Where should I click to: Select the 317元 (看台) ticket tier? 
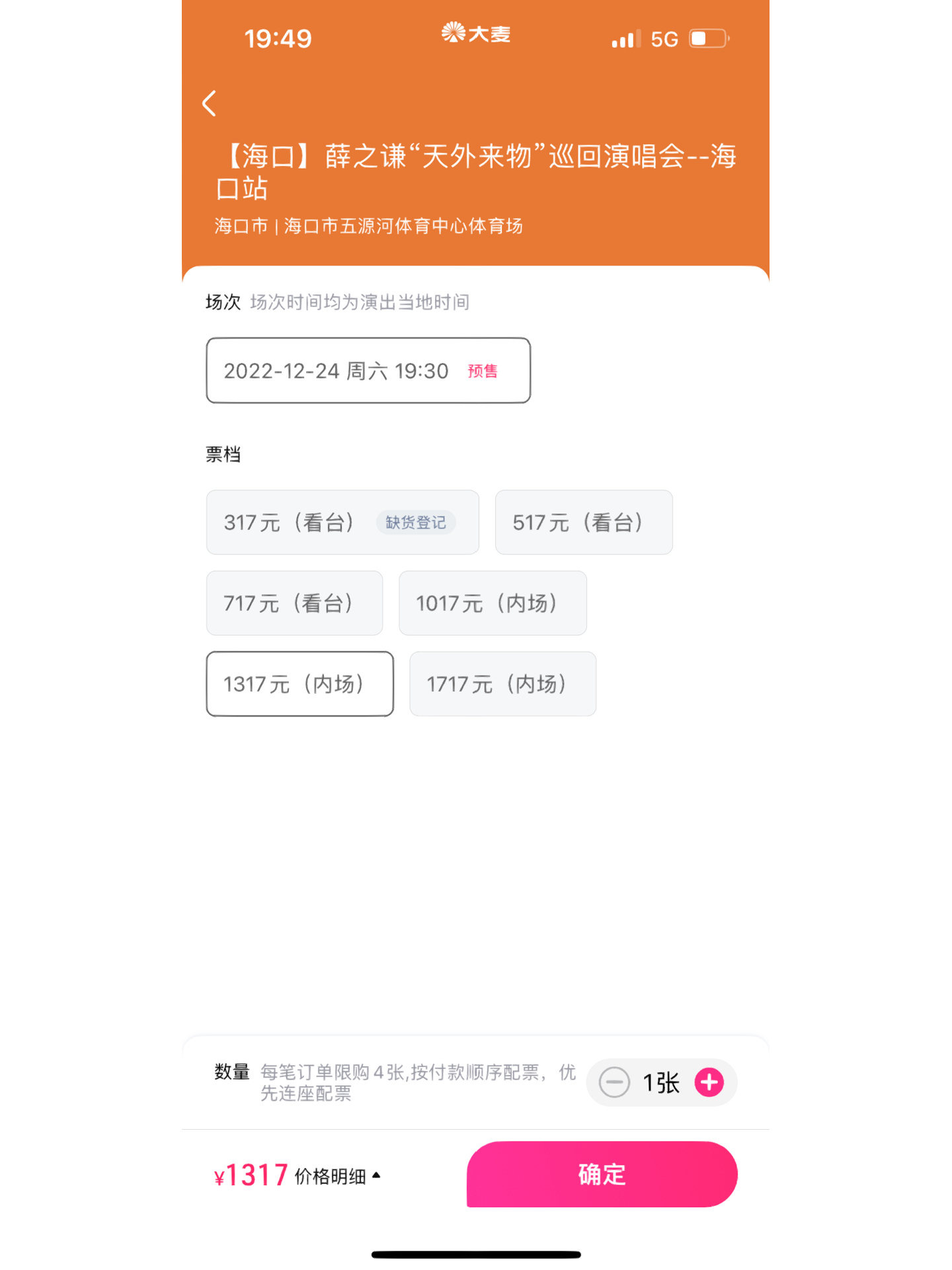click(x=291, y=523)
